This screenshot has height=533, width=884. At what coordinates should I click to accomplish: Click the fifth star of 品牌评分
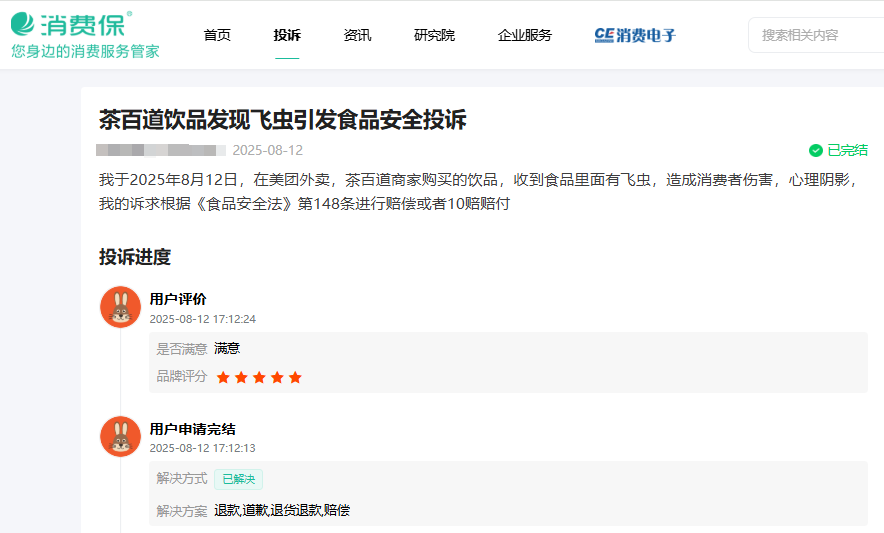click(295, 377)
